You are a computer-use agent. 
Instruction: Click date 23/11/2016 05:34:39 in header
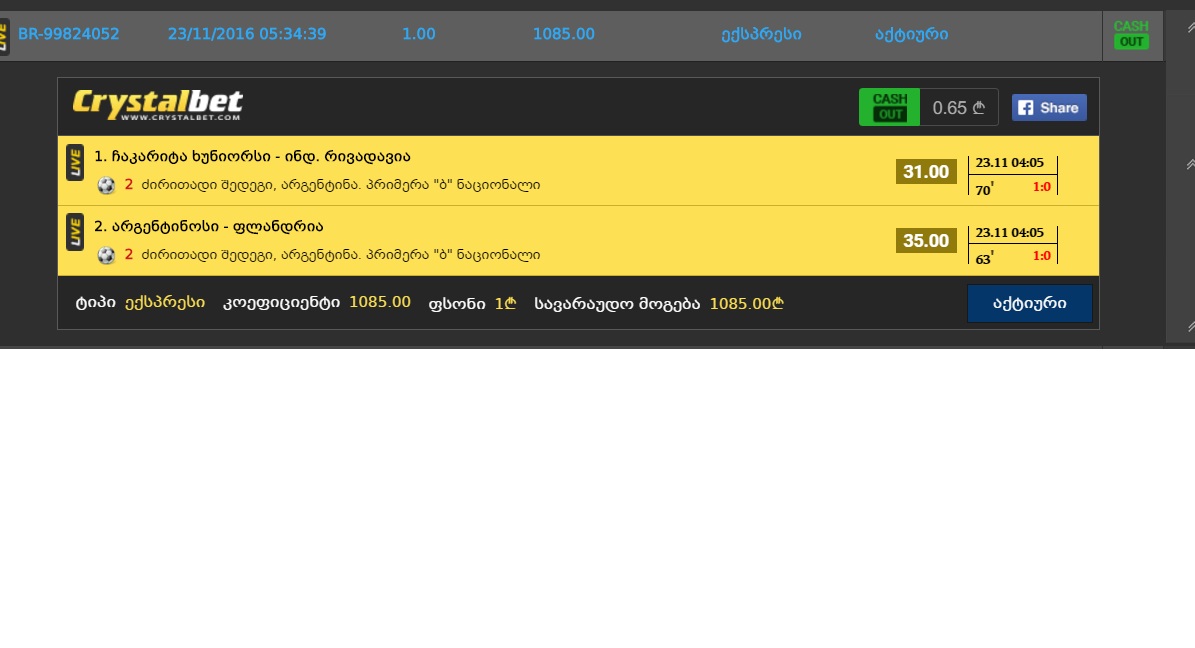[x=247, y=34]
